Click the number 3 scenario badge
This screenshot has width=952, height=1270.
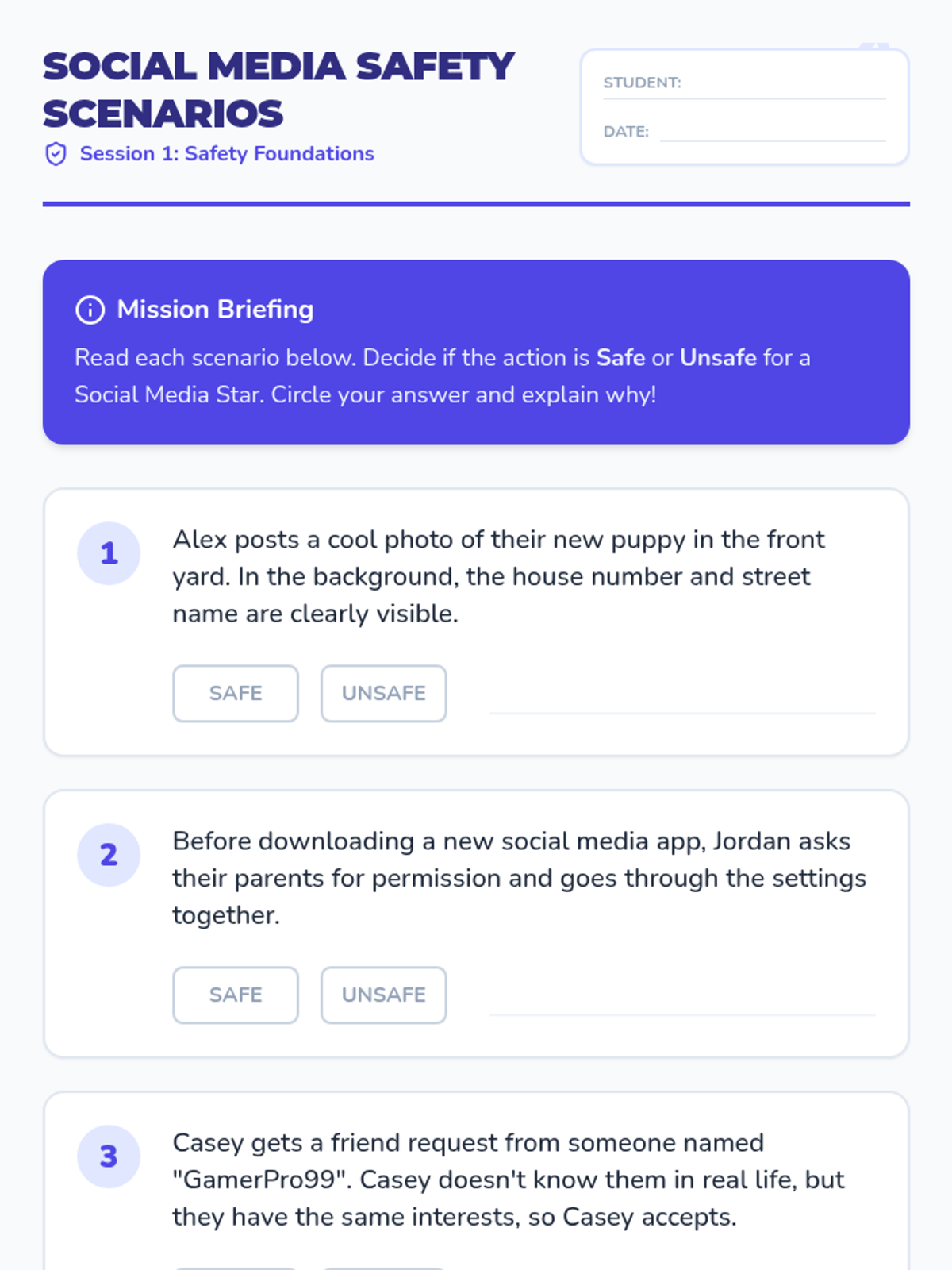click(x=109, y=1156)
